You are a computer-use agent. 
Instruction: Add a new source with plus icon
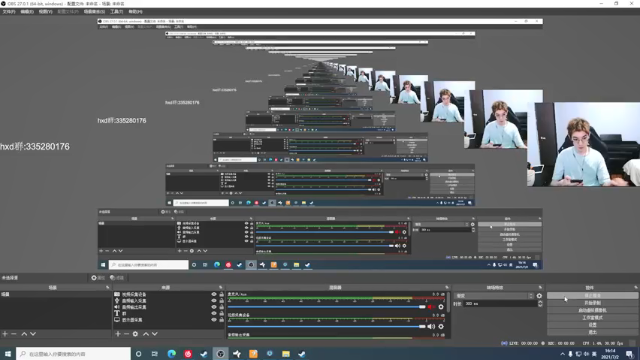click(118, 334)
